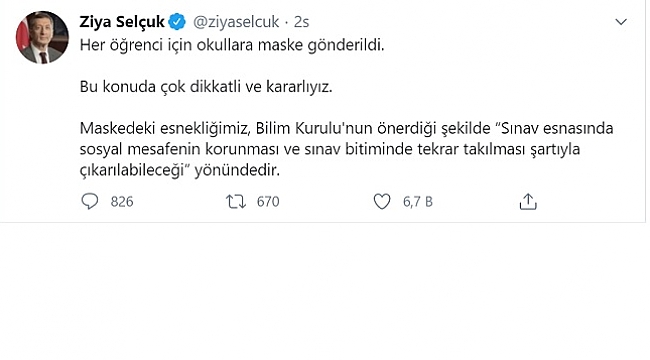This screenshot has height=360, width=650.
Task: Click the empty area below the tweet
Action: coord(323,290)
